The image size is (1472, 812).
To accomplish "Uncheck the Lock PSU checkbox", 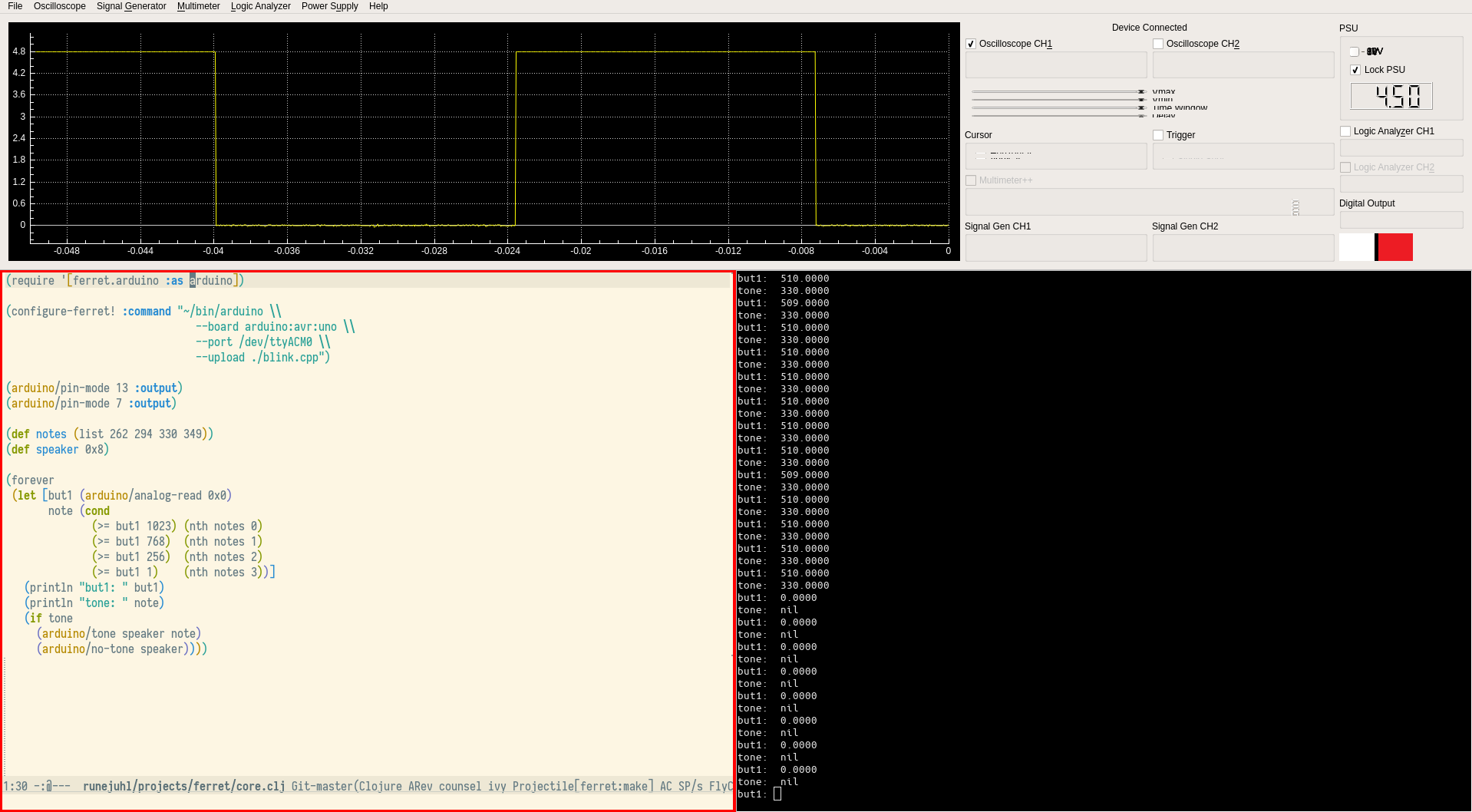I will [1355, 70].
